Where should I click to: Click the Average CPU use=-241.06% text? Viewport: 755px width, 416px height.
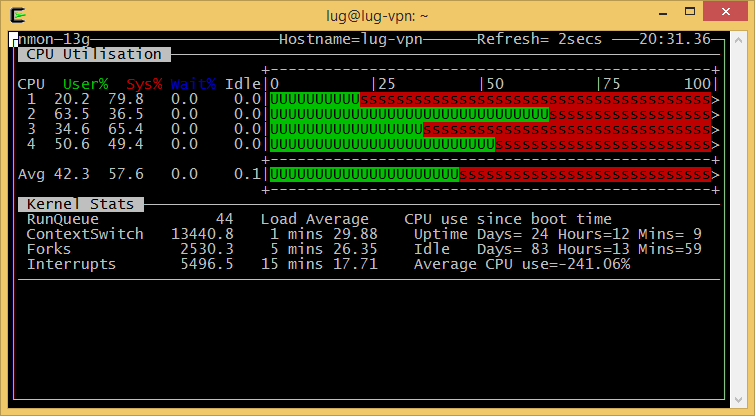click(521, 264)
